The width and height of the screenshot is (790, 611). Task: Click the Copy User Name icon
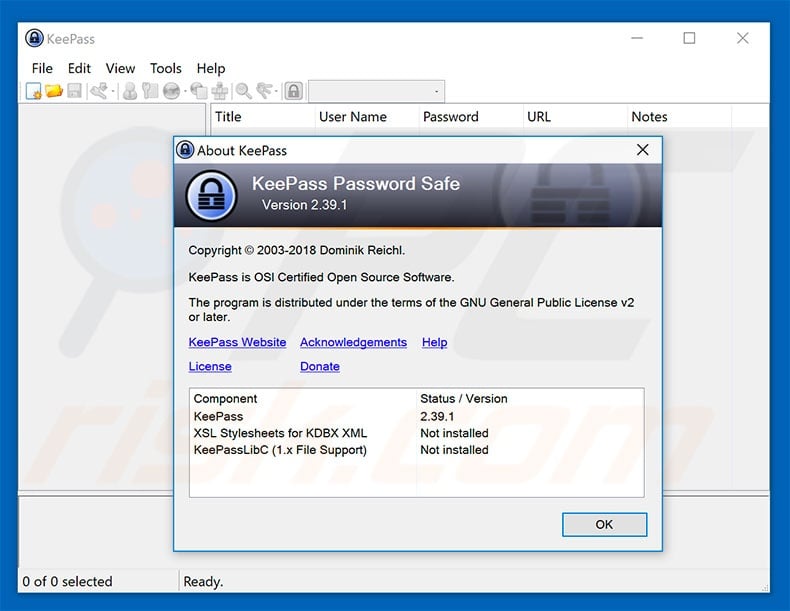(x=130, y=91)
